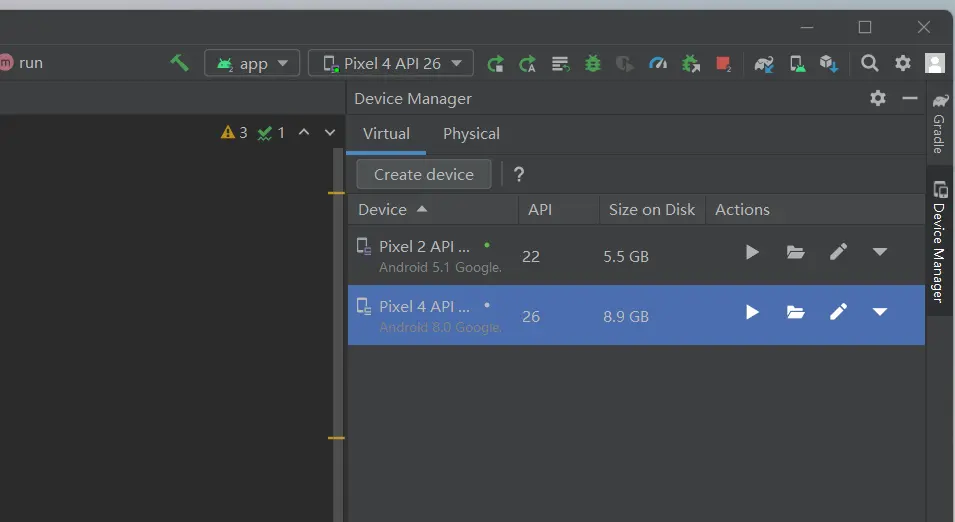This screenshot has height=522, width=955.
Task: Launch the Pixel 2 API 22 emulator
Action: 752,252
